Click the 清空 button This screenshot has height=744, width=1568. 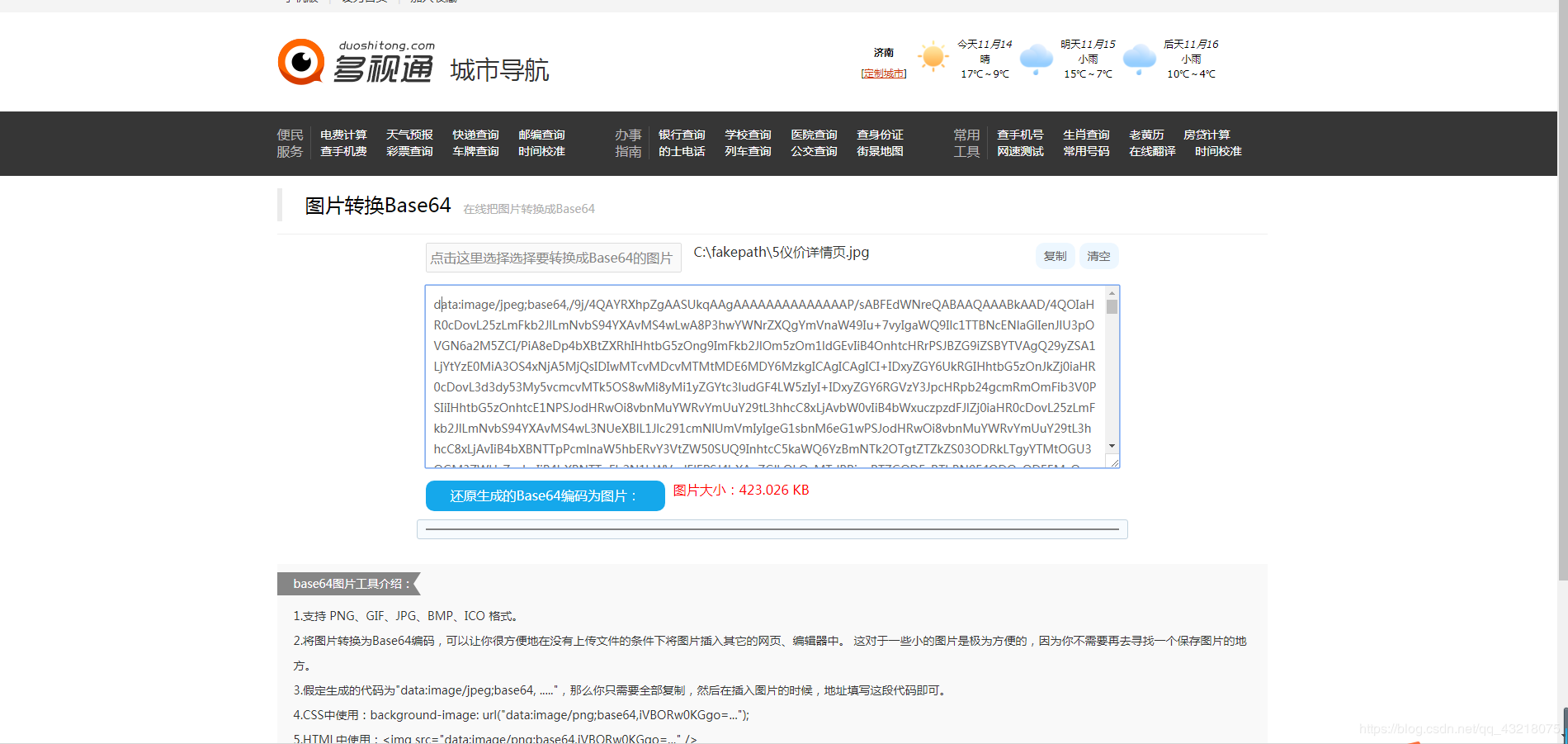click(x=1098, y=256)
